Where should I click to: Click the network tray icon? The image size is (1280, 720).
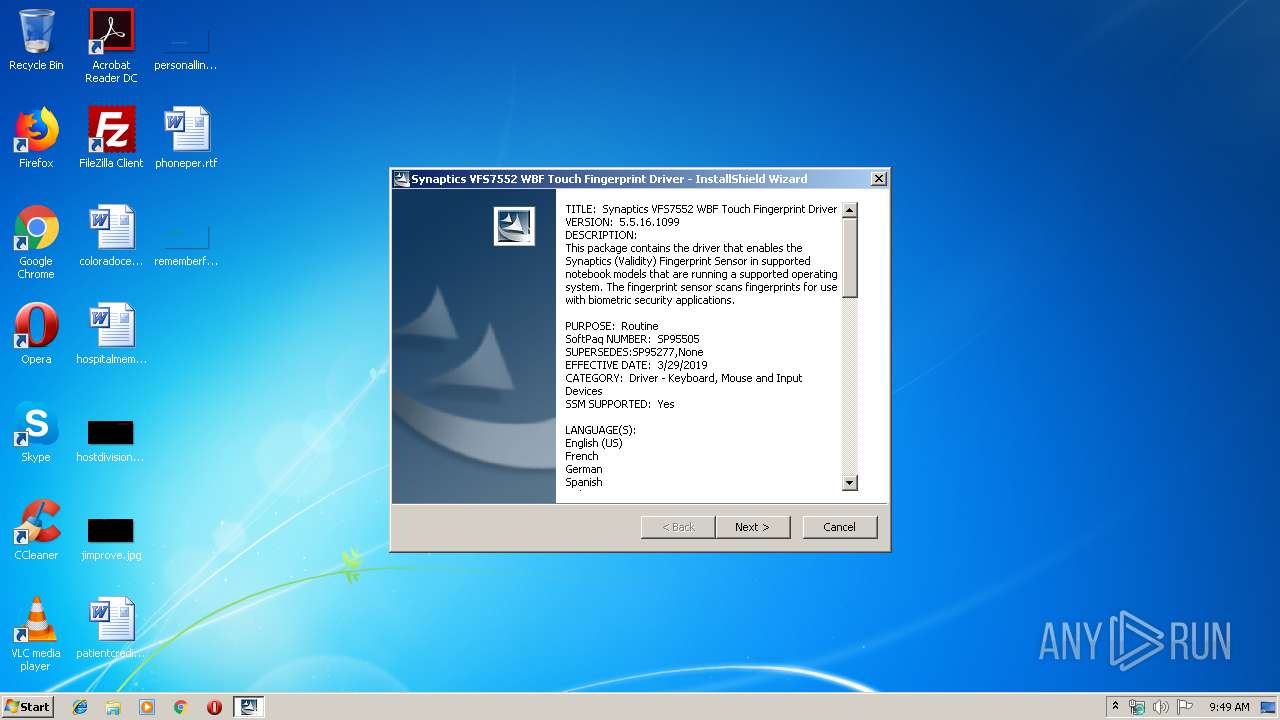[1137, 707]
